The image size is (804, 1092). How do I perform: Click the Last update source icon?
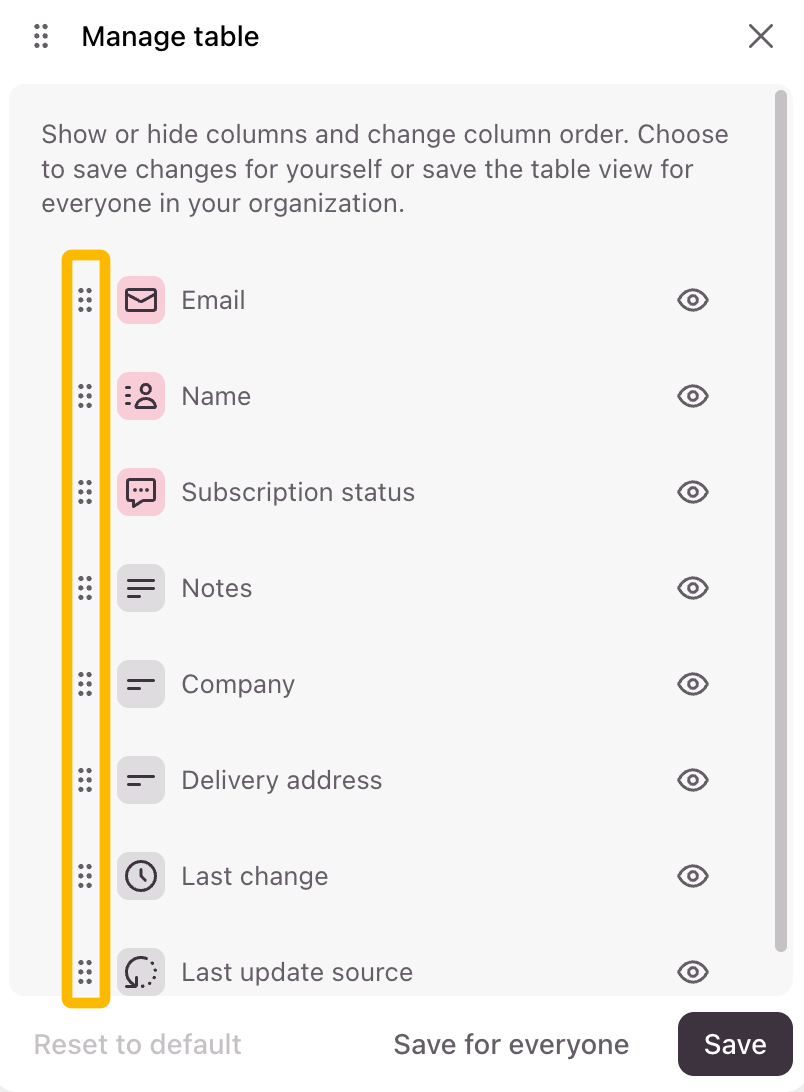pos(141,972)
